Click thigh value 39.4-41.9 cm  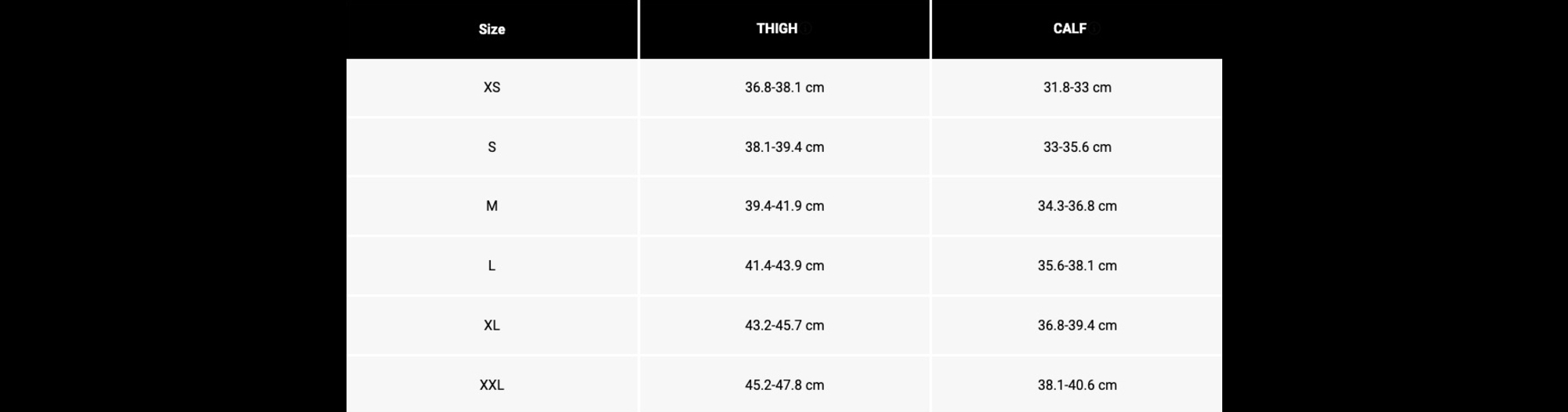tap(784, 206)
